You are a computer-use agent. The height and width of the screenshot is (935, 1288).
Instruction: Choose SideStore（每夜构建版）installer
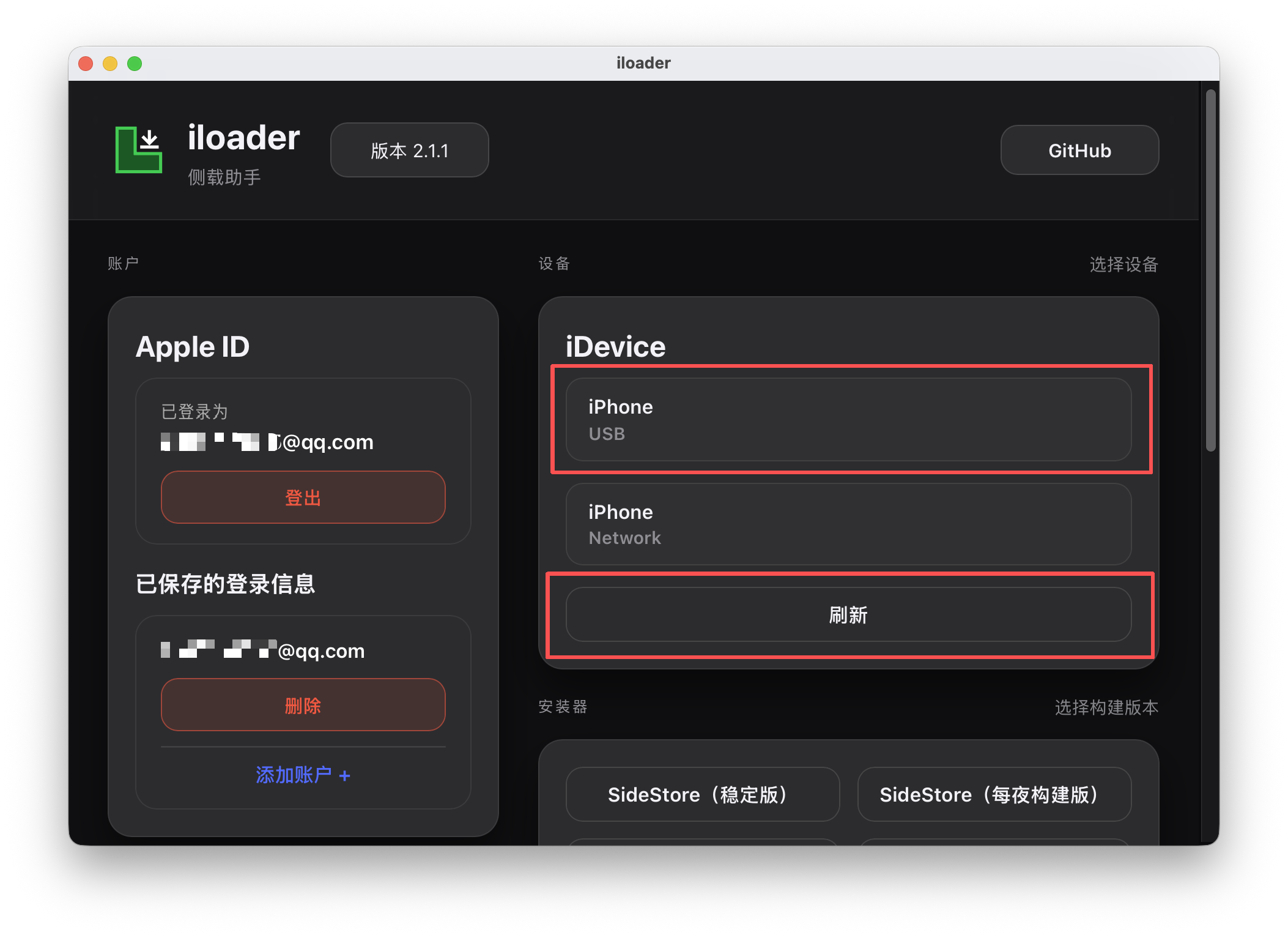tap(993, 794)
